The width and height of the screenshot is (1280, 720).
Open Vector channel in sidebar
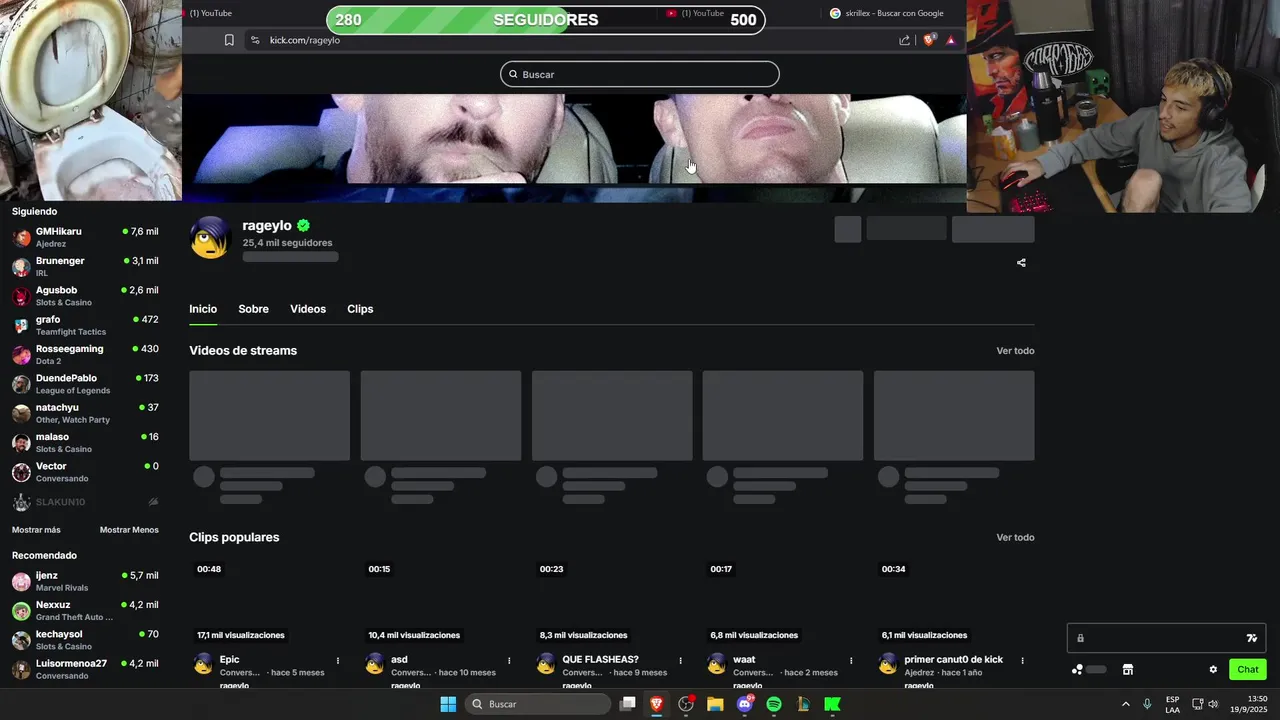pyautogui.click(x=85, y=472)
